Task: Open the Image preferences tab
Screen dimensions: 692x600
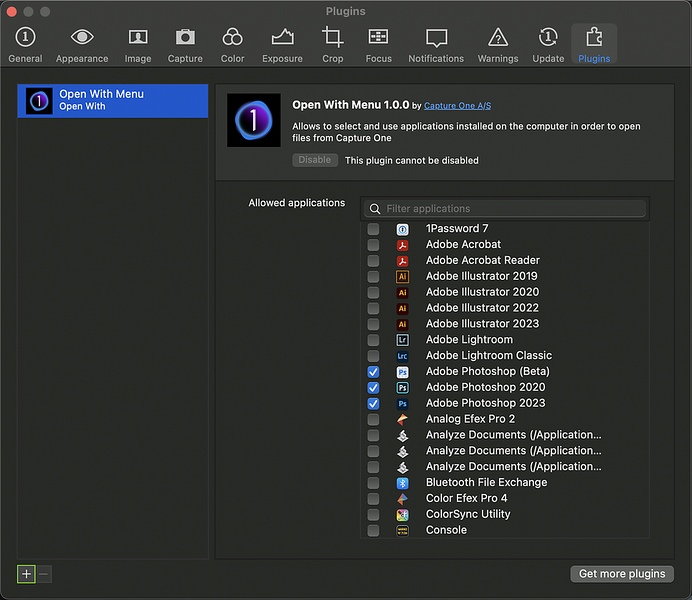Action: coord(138,45)
